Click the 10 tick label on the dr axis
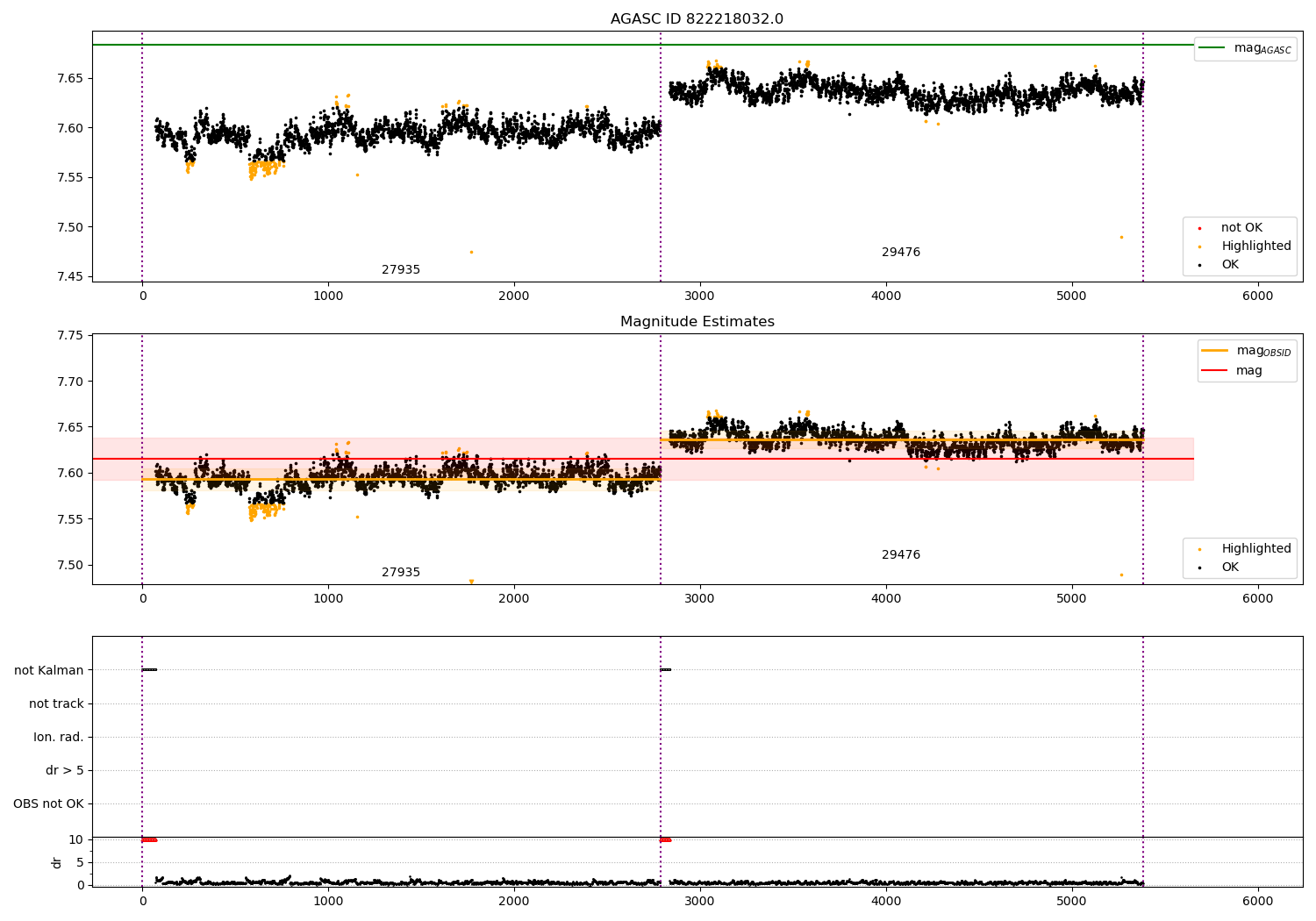This screenshot has height=921, width=1316. (x=76, y=839)
